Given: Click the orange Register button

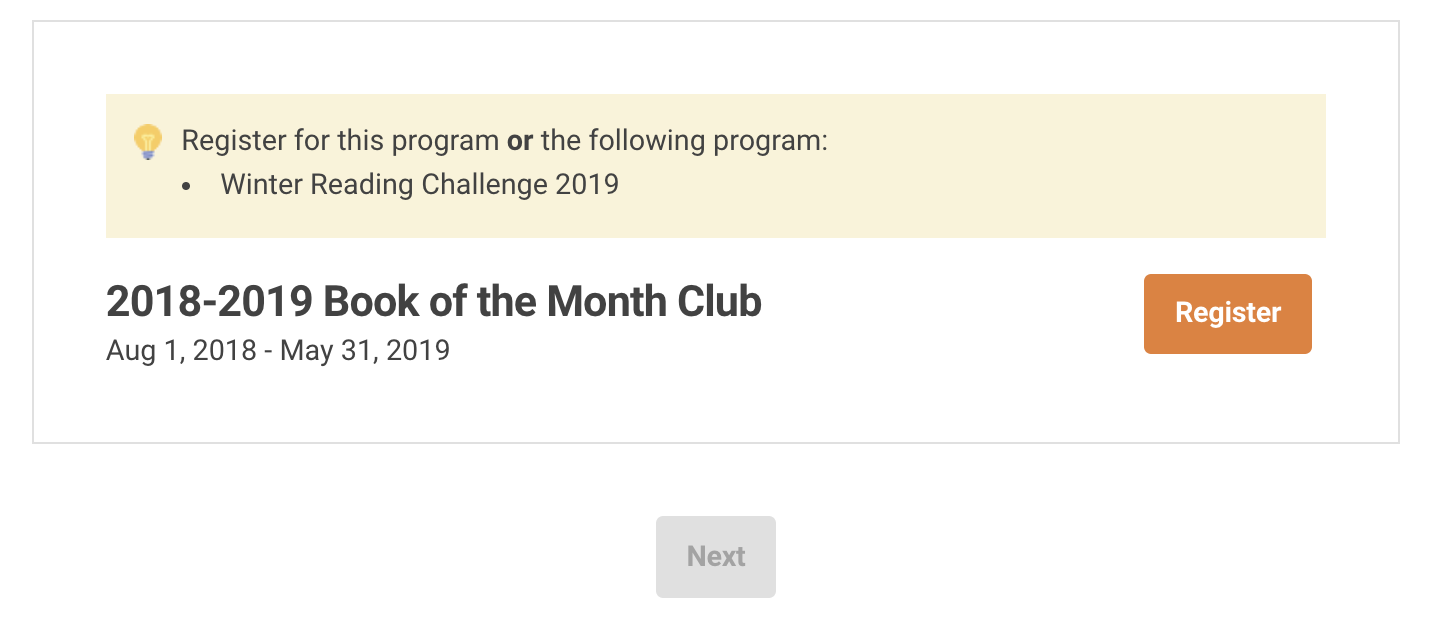Looking at the screenshot, I should [x=1227, y=313].
